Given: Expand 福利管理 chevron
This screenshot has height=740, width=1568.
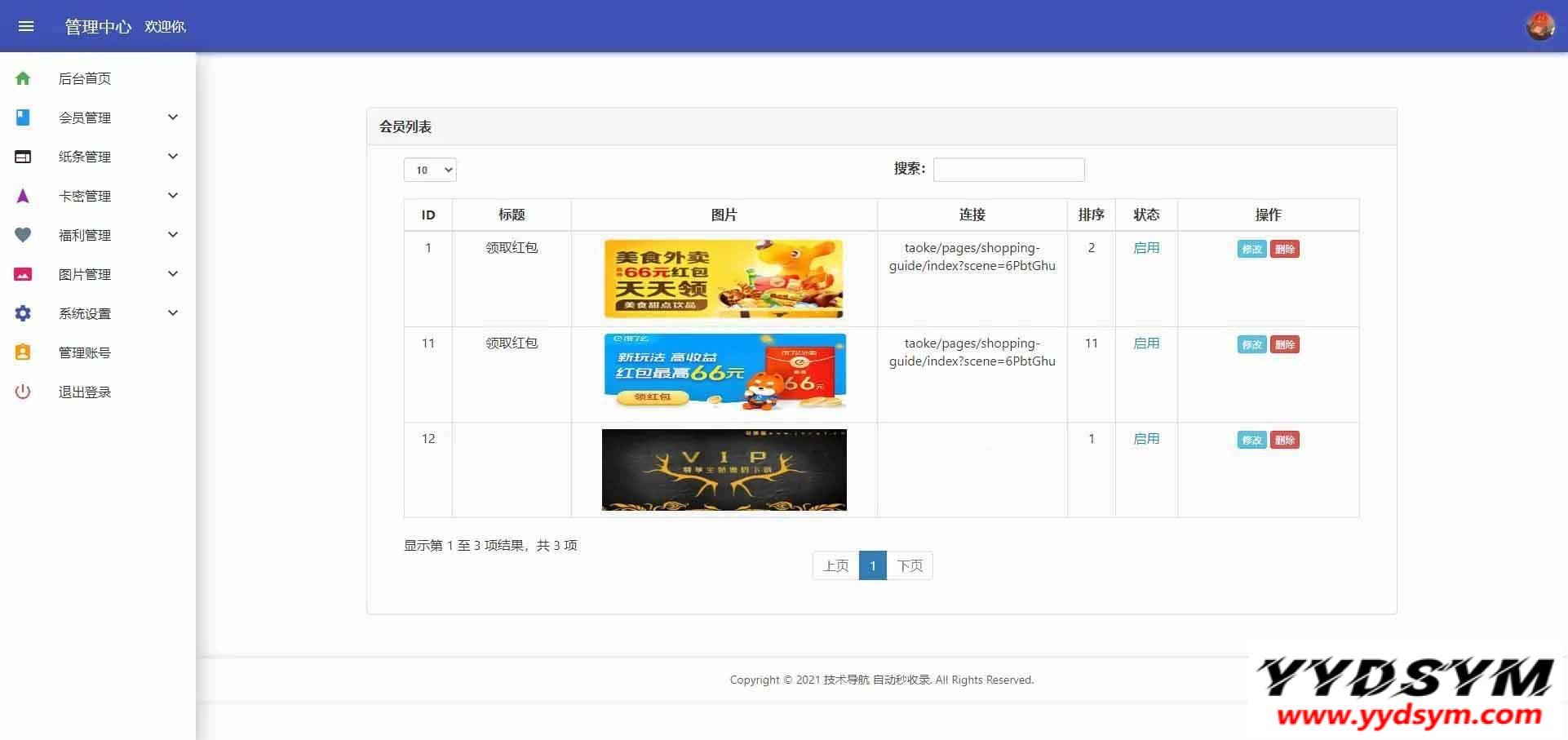Looking at the screenshot, I should [x=173, y=235].
